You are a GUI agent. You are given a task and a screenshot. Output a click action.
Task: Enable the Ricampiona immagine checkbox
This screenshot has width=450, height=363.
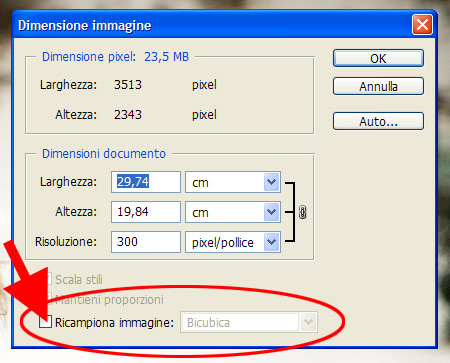(x=45, y=322)
